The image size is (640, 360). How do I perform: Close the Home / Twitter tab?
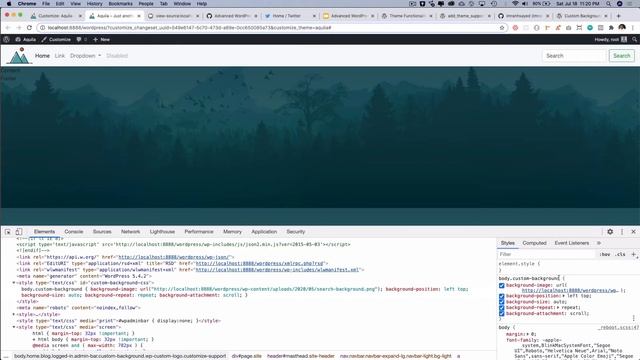[x=314, y=16]
